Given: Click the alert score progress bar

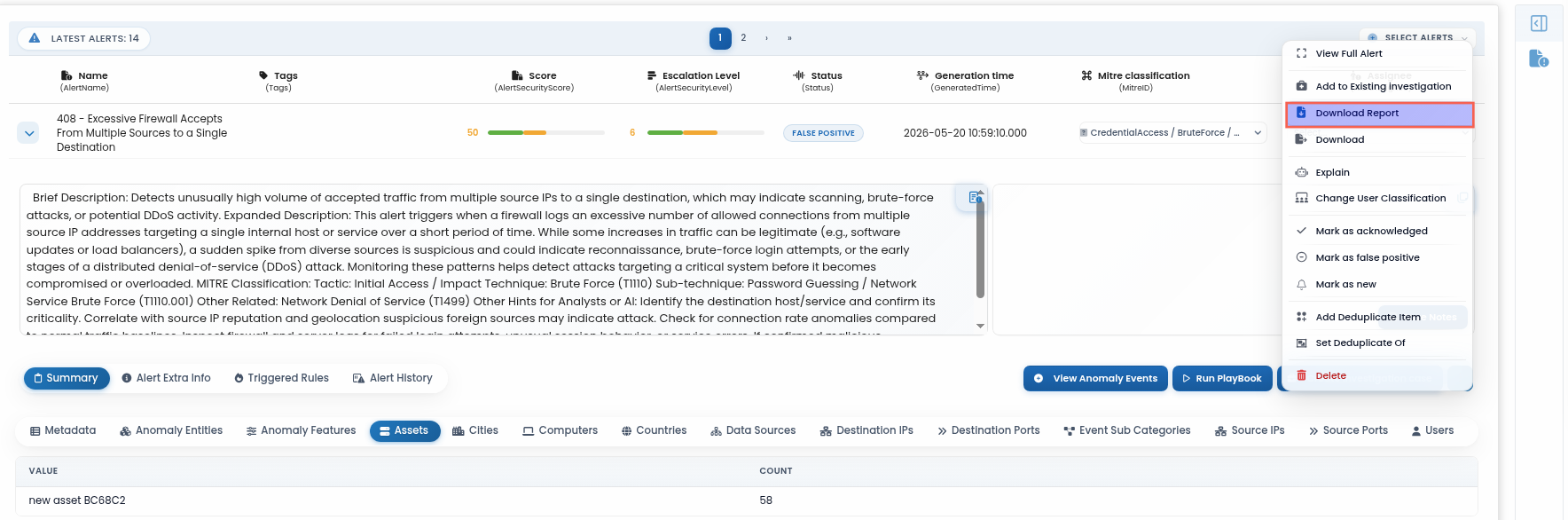Looking at the screenshot, I should coord(546,132).
